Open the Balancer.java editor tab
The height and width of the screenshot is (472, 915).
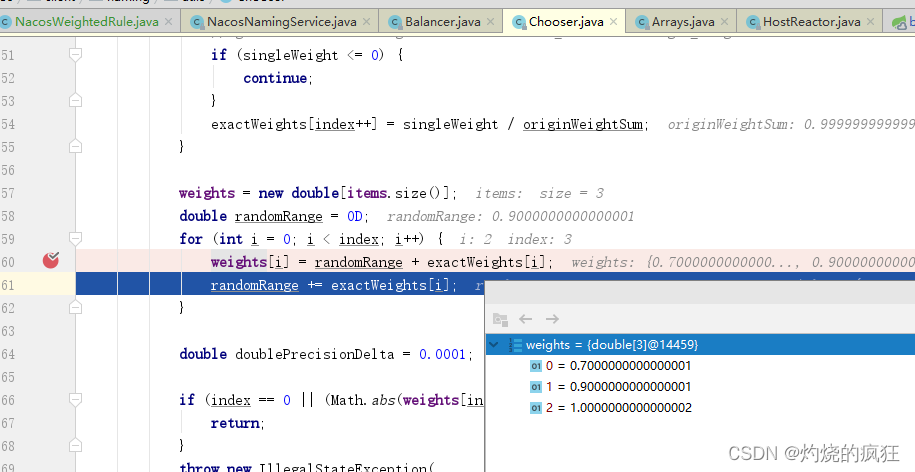pyautogui.click(x=442, y=22)
